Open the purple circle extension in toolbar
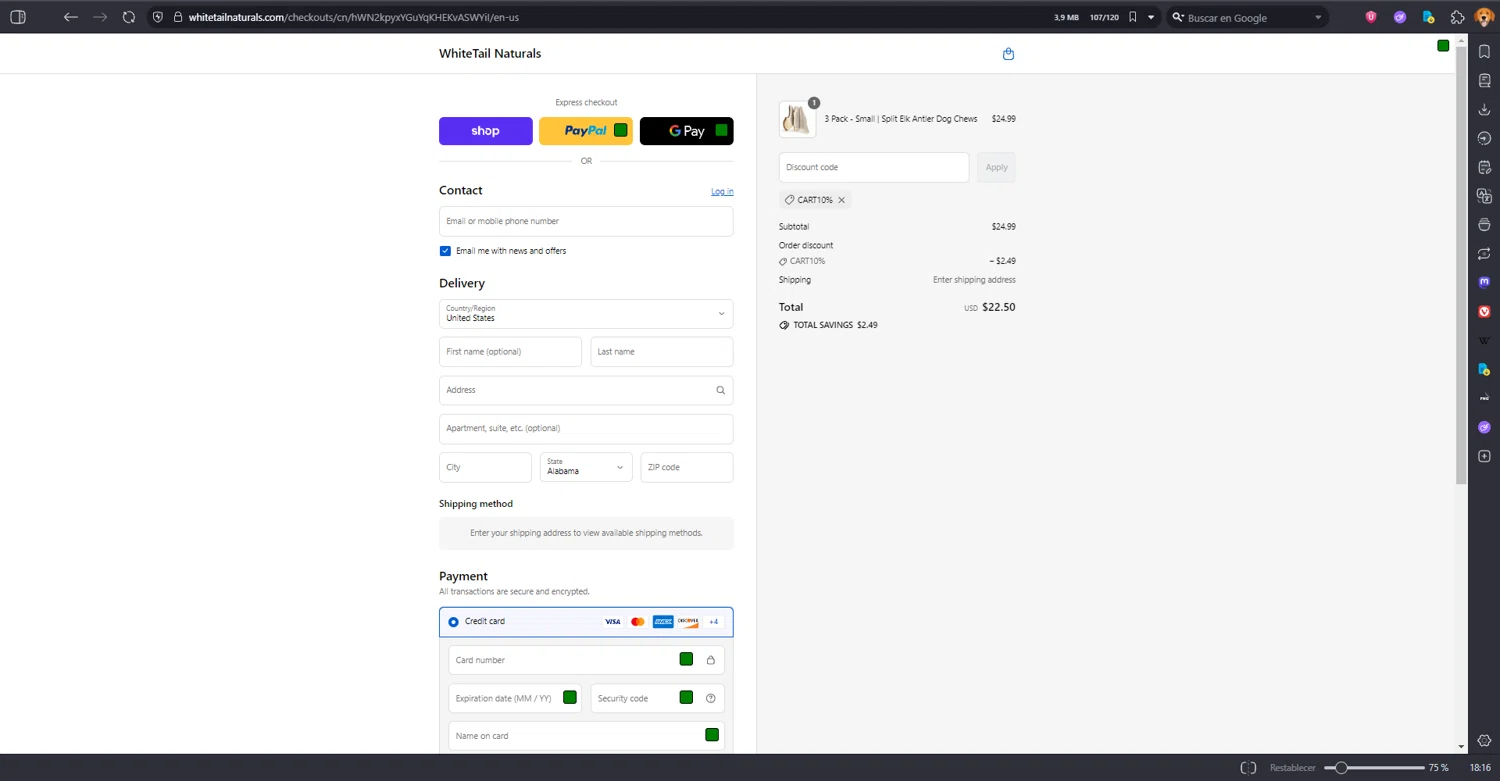This screenshot has width=1500, height=781. coord(1400,17)
